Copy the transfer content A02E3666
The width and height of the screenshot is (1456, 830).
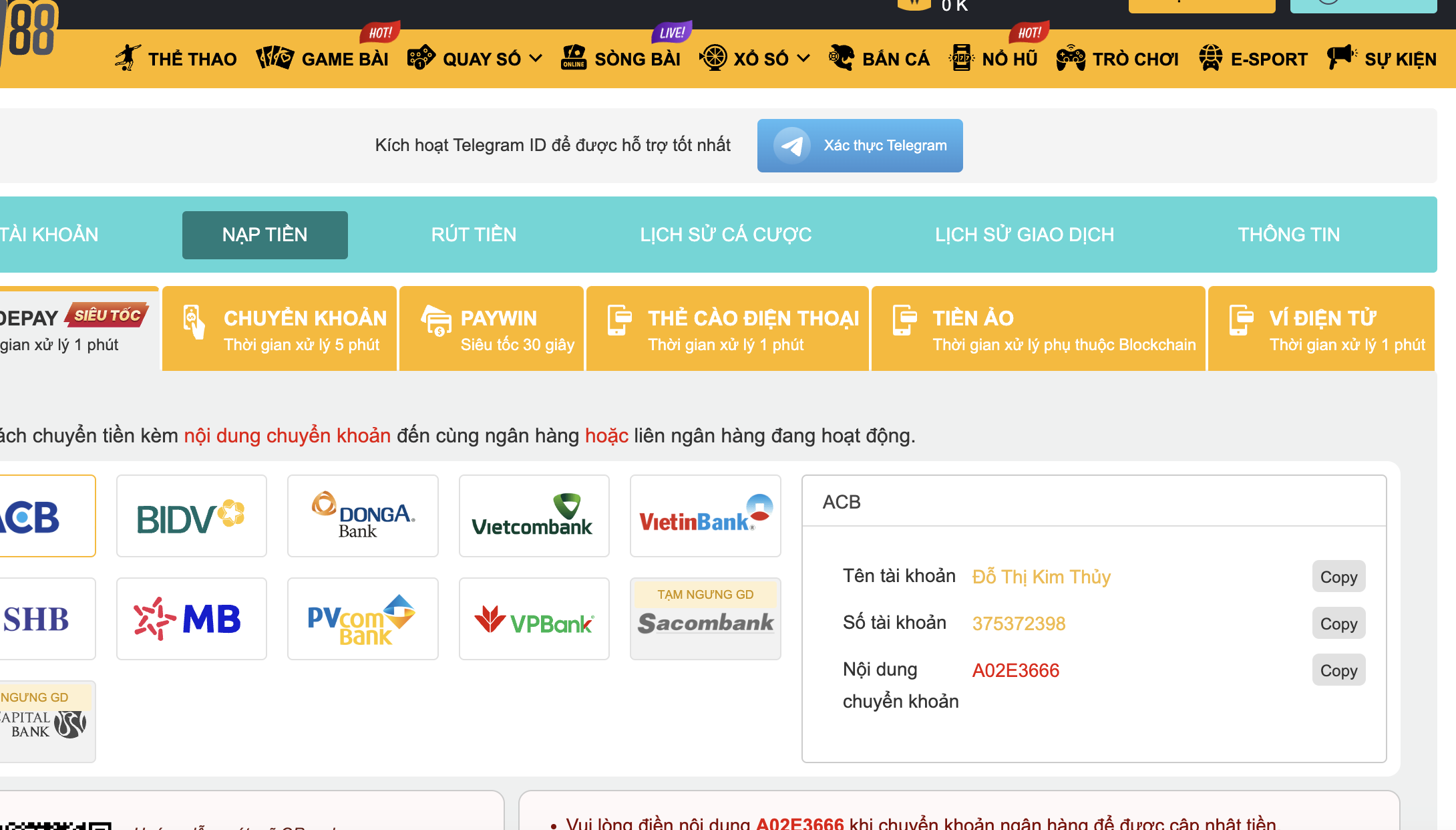coord(1338,670)
